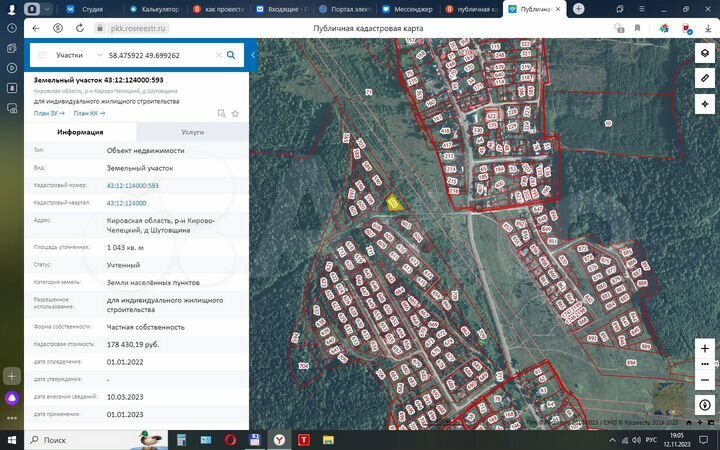Click the highlighted yellow parcel on map
720x450 pixels.
click(x=393, y=203)
